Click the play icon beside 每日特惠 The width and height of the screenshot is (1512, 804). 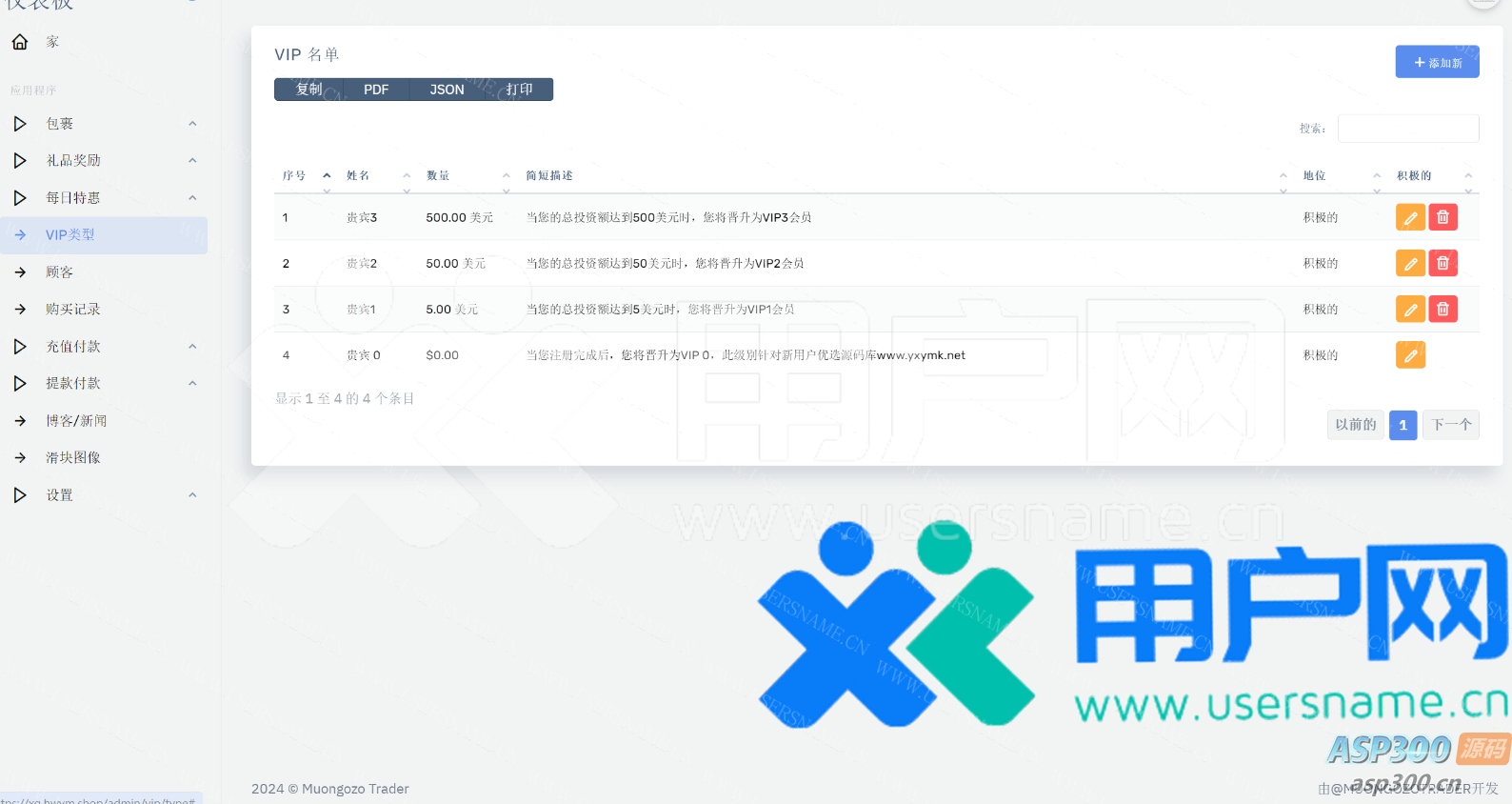20,198
